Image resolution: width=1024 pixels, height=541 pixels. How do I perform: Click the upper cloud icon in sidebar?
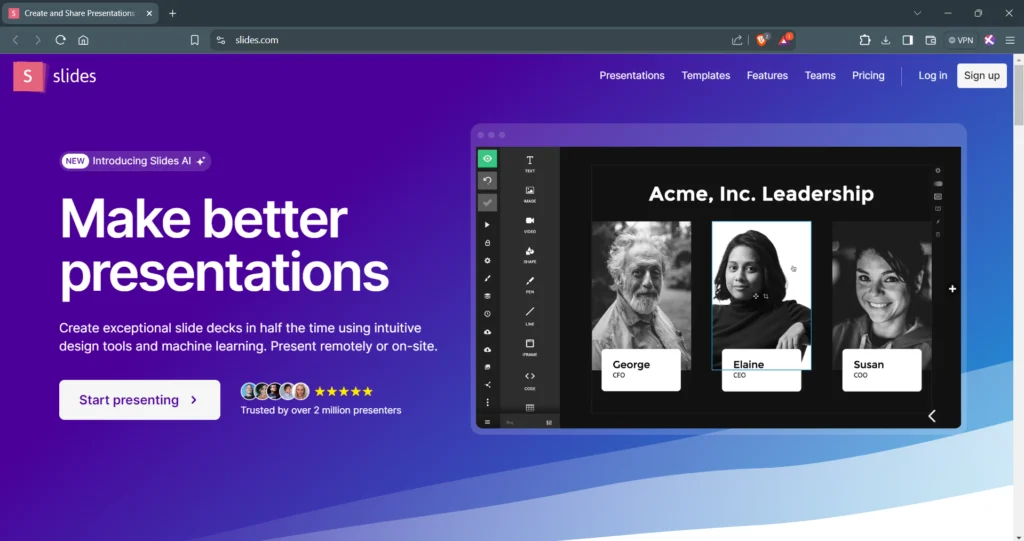coord(487,332)
